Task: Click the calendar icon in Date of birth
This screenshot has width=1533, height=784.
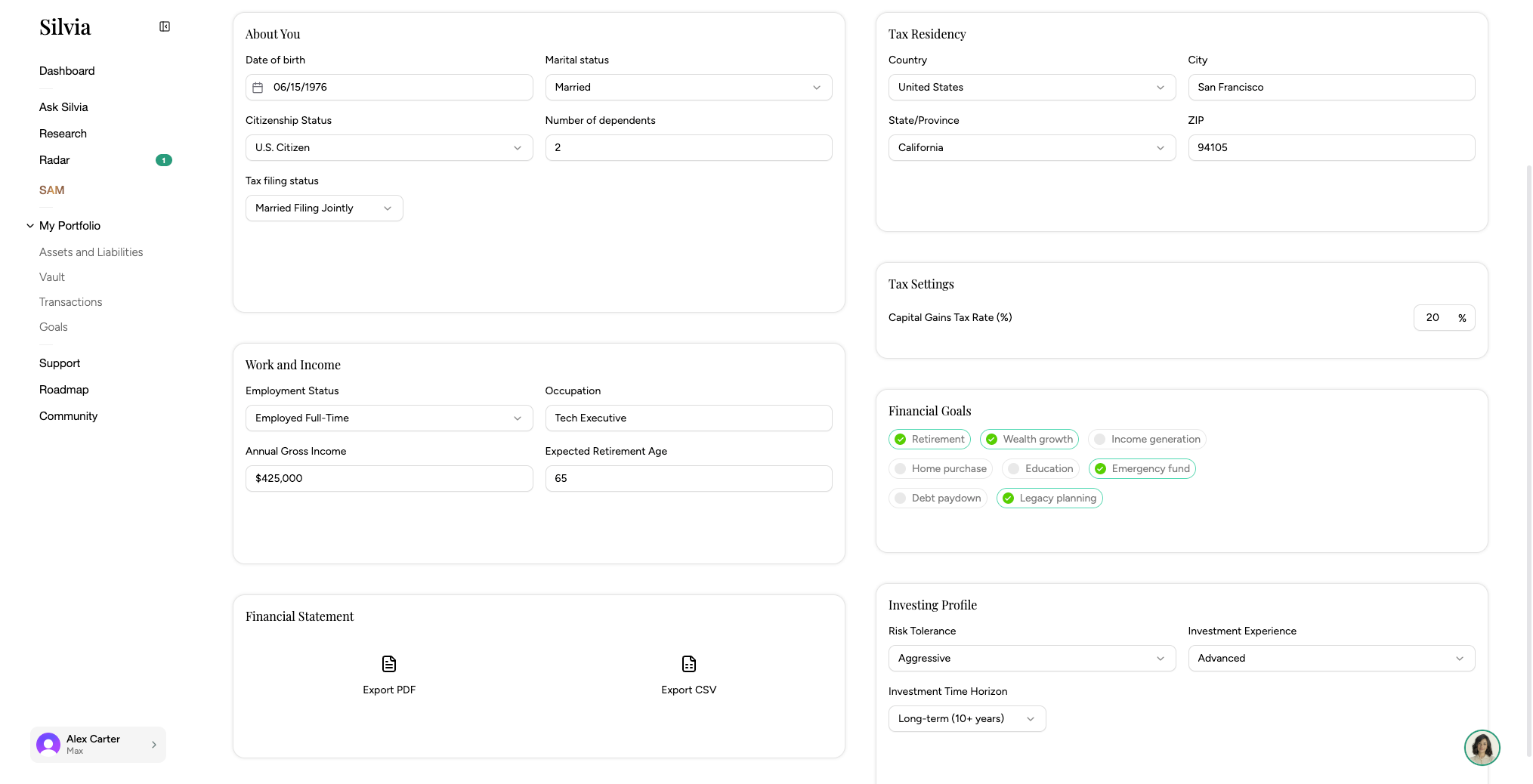Action: pyautogui.click(x=258, y=88)
